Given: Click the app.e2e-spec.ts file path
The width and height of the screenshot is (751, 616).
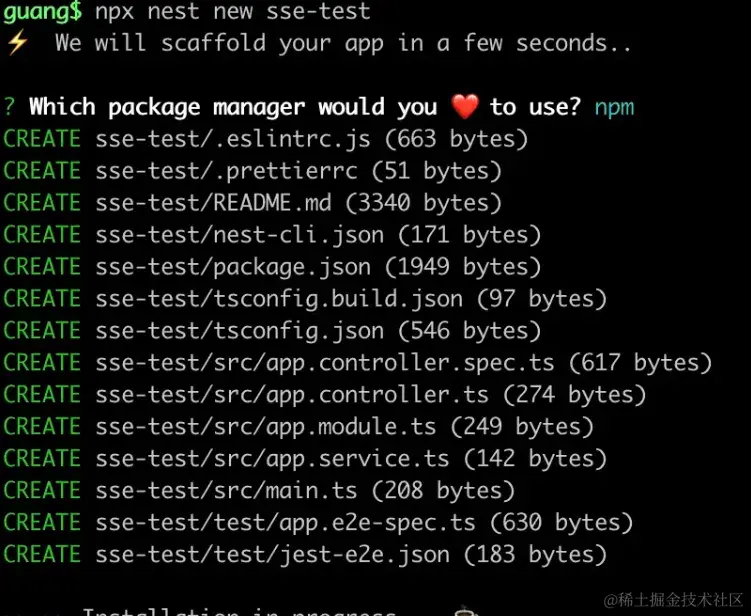Looking at the screenshot, I should (285, 523).
